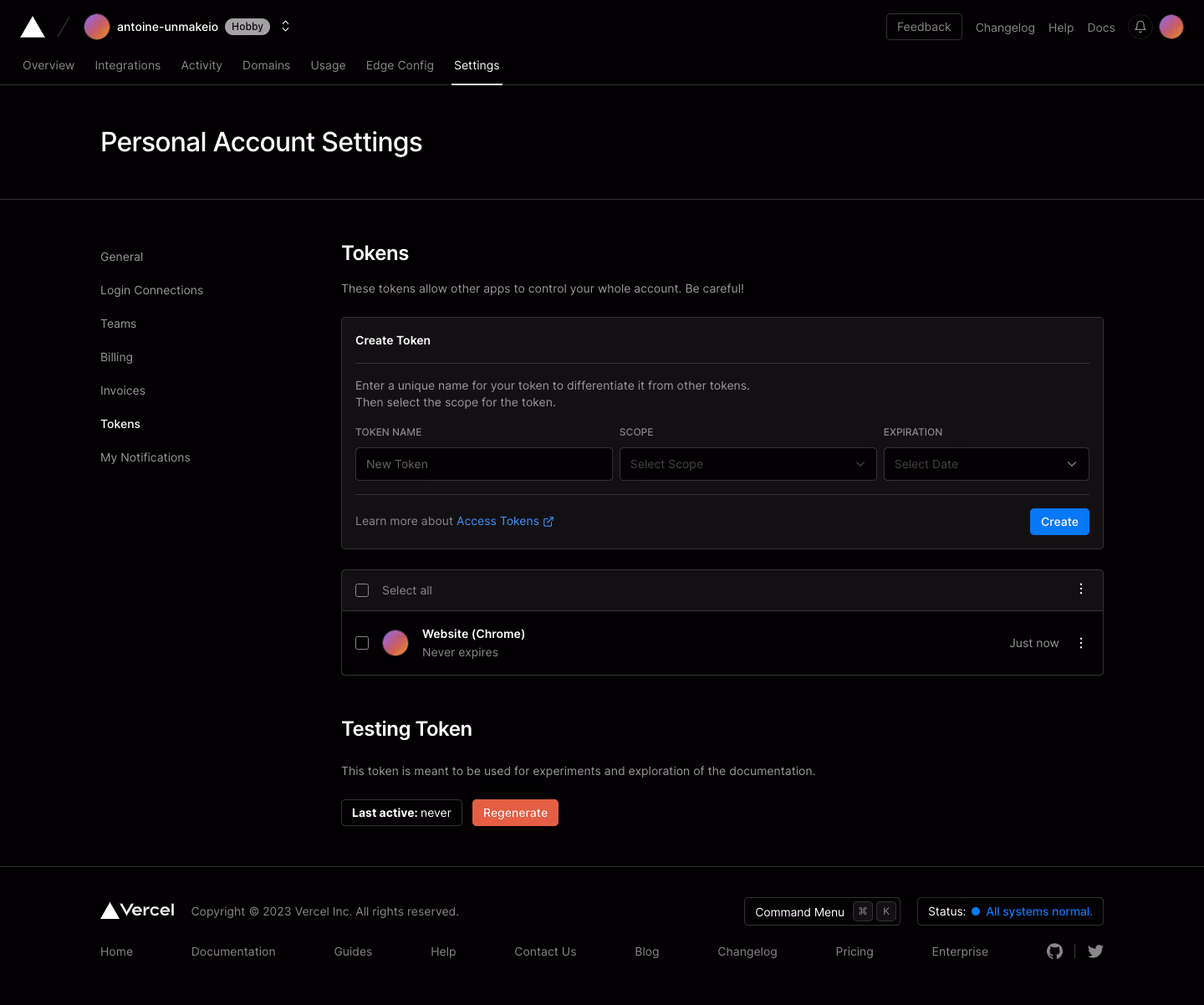The width and height of the screenshot is (1204, 1005).
Task: Open the Contact Us footer link
Action: tap(545, 951)
